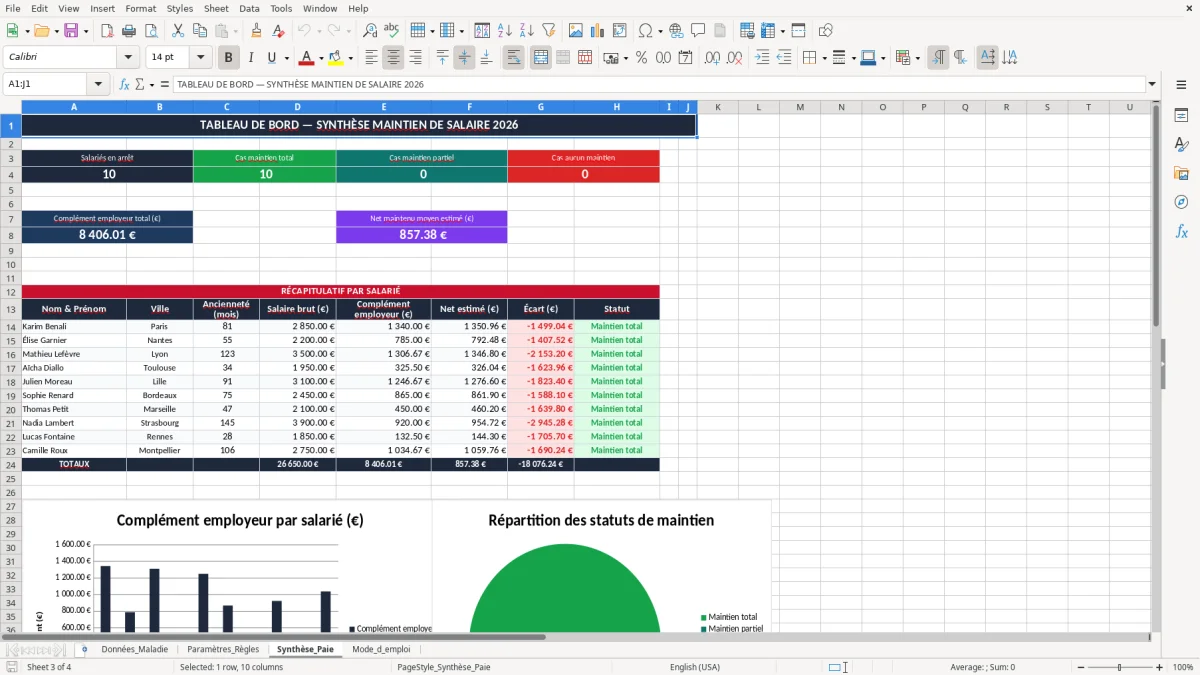1200x675 pixels.
Task: Run the Spelling check
Action: tap(391, 31)
